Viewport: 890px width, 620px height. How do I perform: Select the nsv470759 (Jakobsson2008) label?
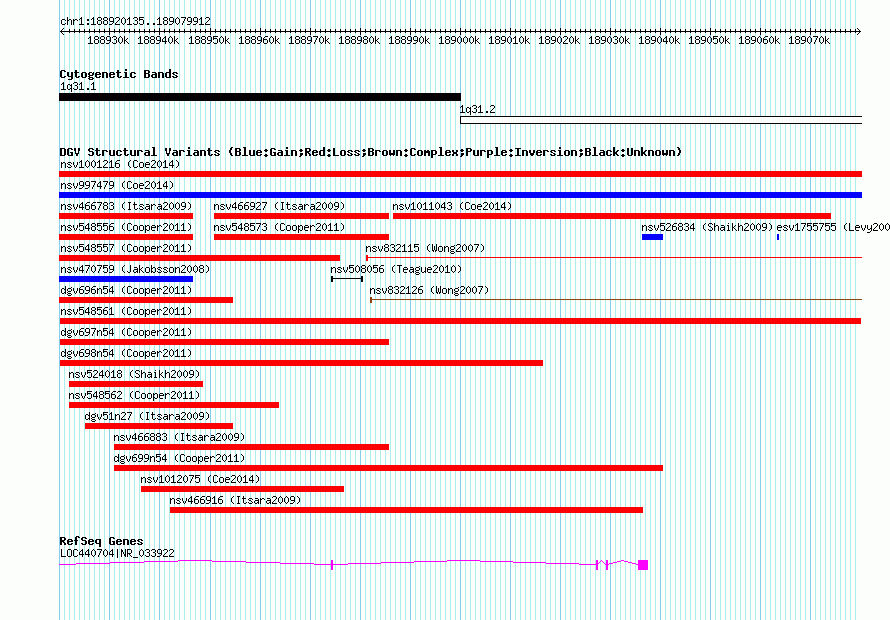point(135,269)
